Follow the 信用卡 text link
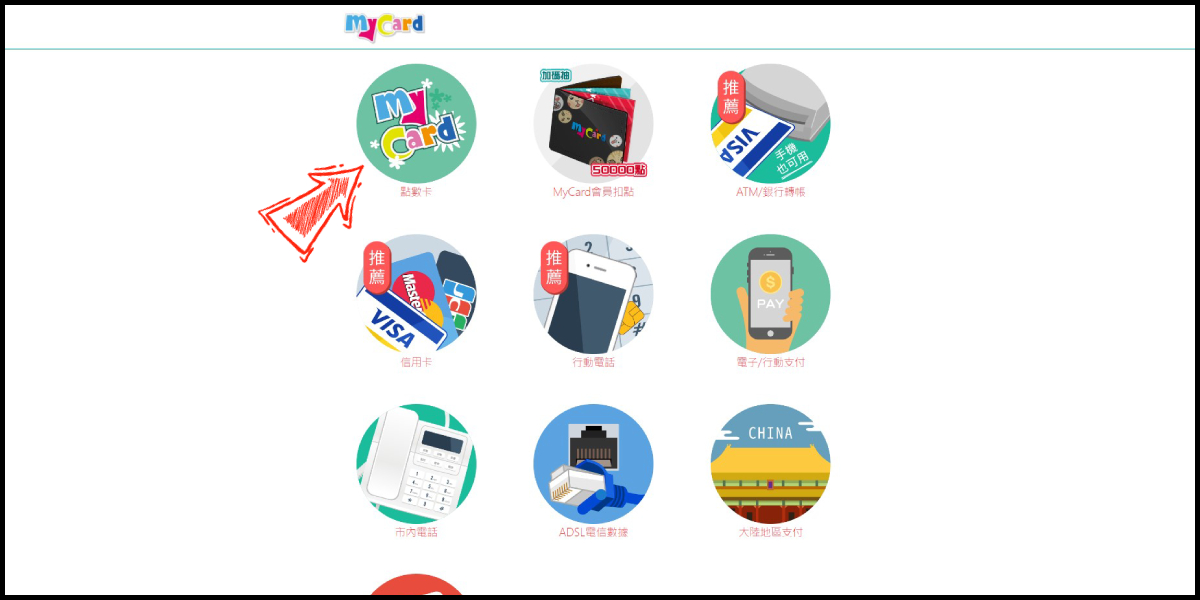This screenshot has height=600, width=1200. pyautogui.click(x=416, y=362)
